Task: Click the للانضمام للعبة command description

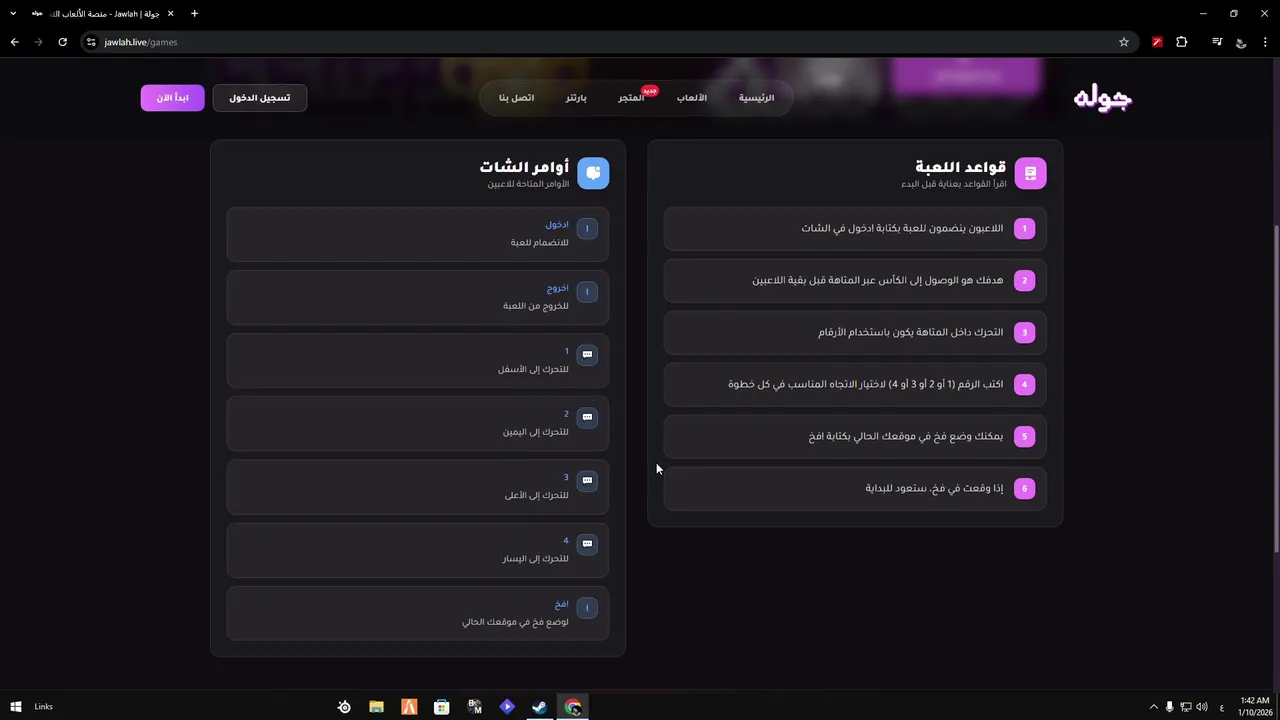Action: [539, 242]
